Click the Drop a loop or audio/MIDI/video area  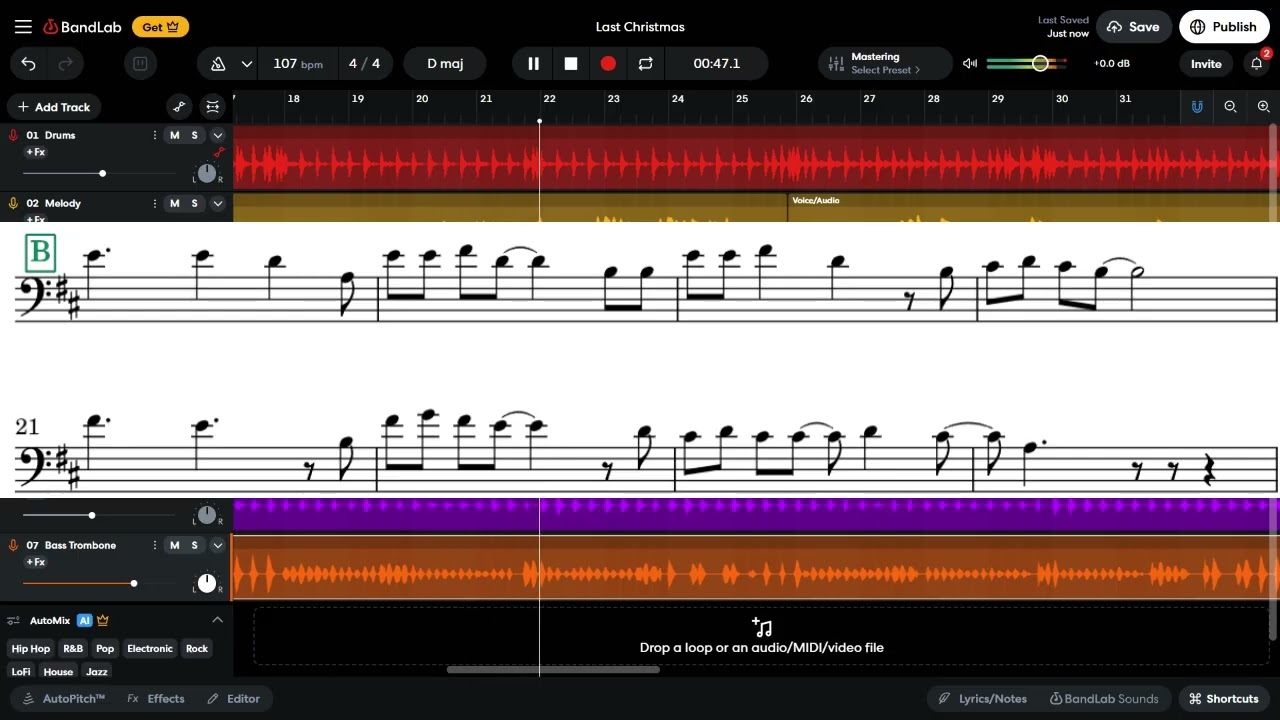tap(762, 637)
